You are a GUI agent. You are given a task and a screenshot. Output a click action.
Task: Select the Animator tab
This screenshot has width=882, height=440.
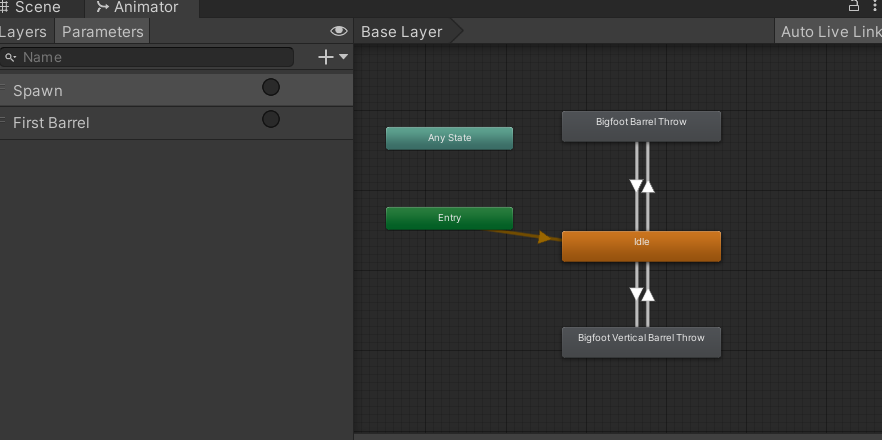coord(138,7)
